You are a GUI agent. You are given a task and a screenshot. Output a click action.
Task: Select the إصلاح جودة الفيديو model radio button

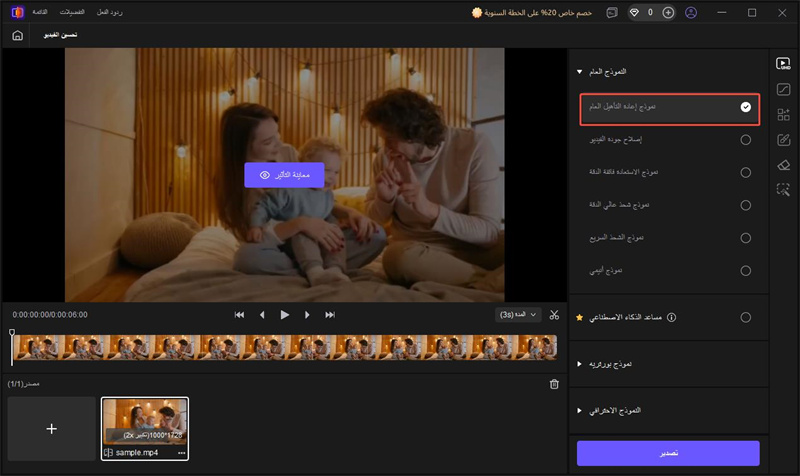[x=745, y=140]
